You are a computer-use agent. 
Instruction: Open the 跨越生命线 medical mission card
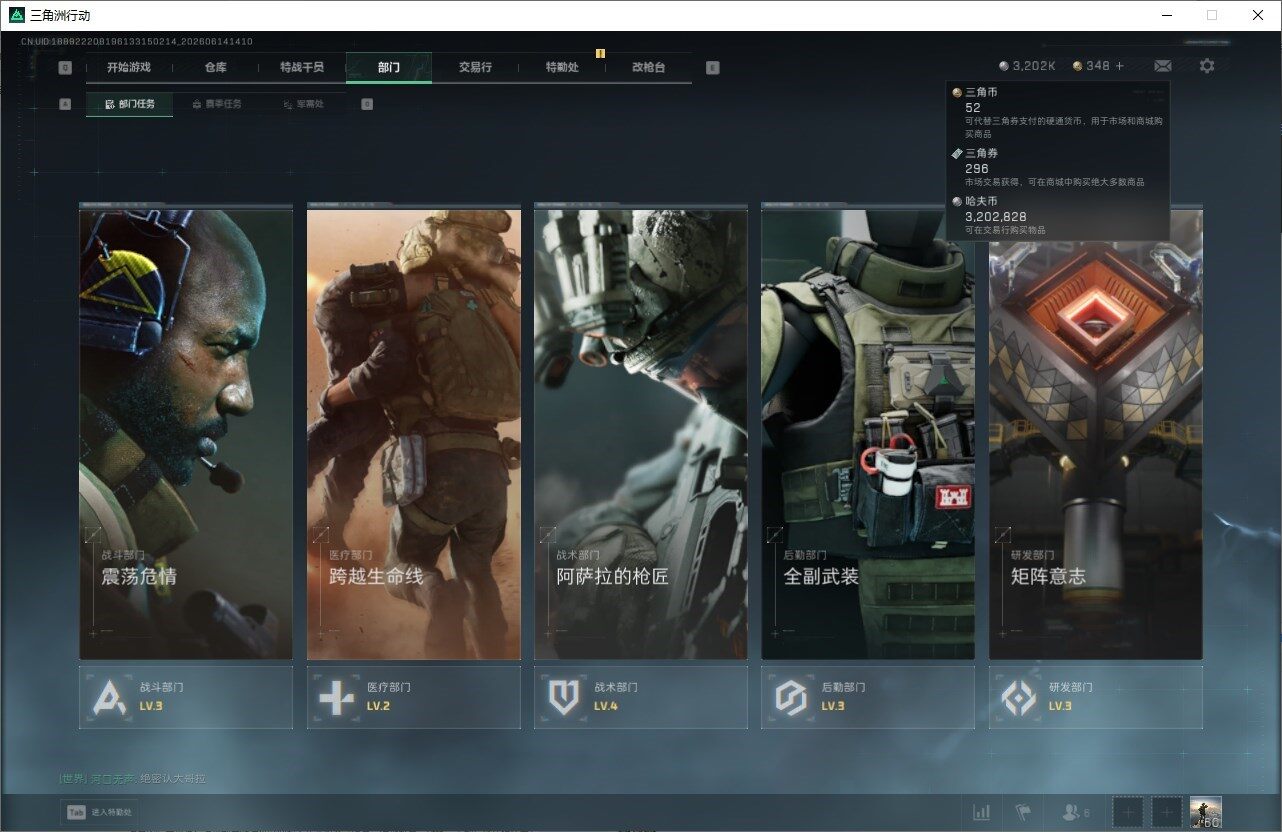tap(414, 433)
